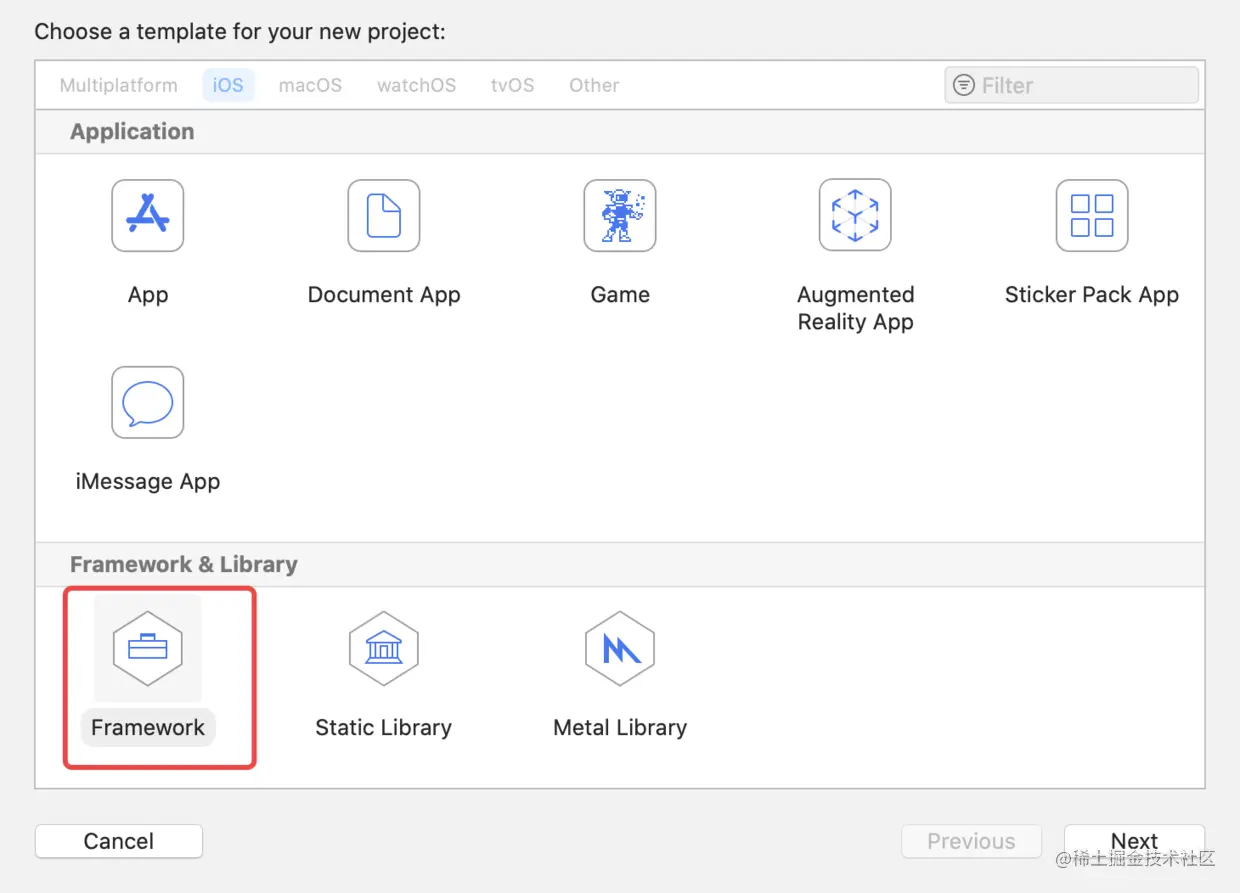
Task: Click the Previous button
Action: click(x=971, y=841)
